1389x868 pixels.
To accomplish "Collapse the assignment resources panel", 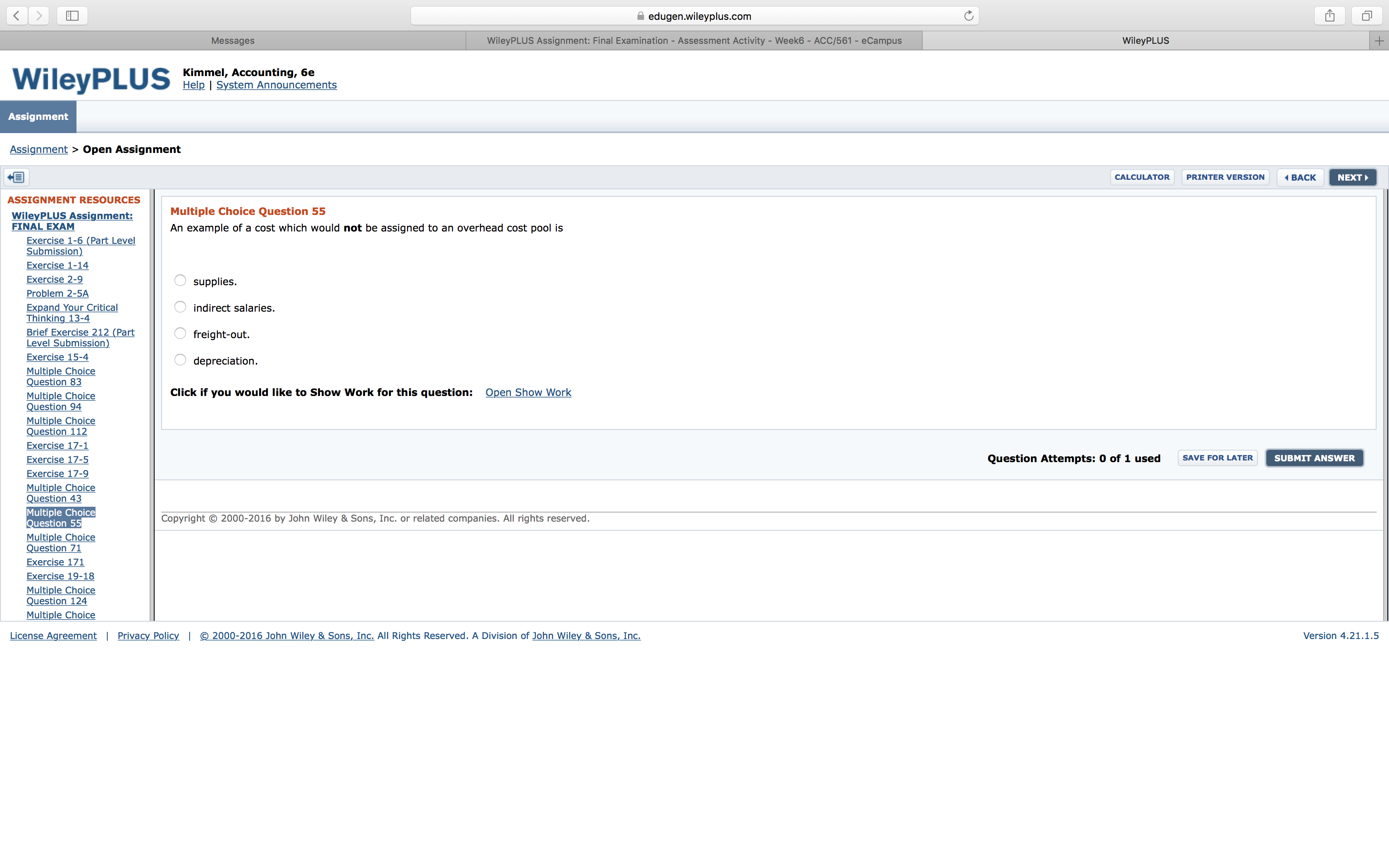I will [x=17, y=177].
